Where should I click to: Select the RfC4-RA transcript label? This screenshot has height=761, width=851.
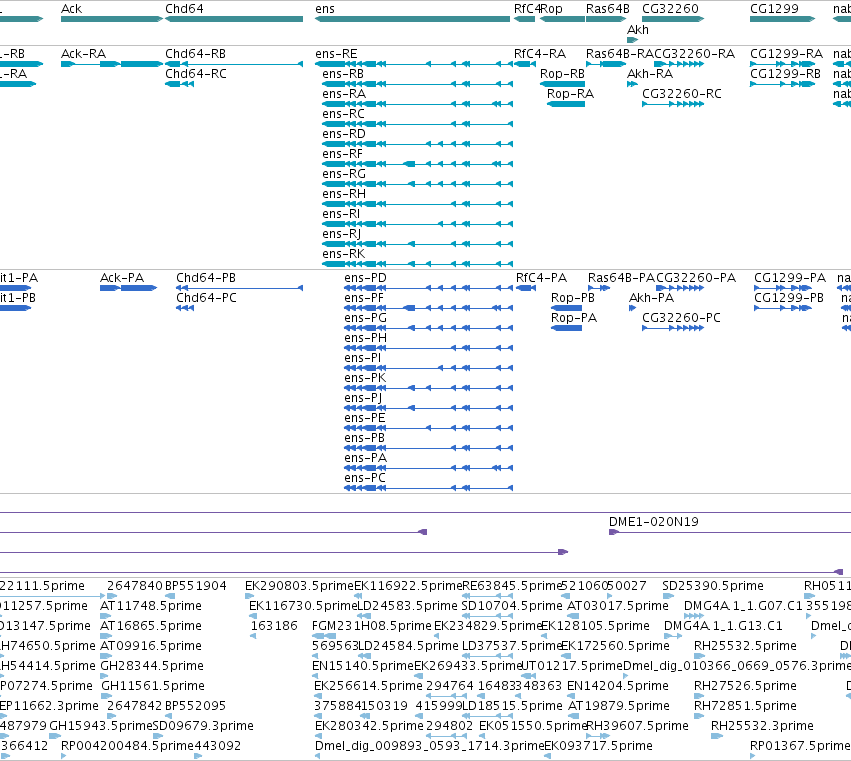(540, 54)
